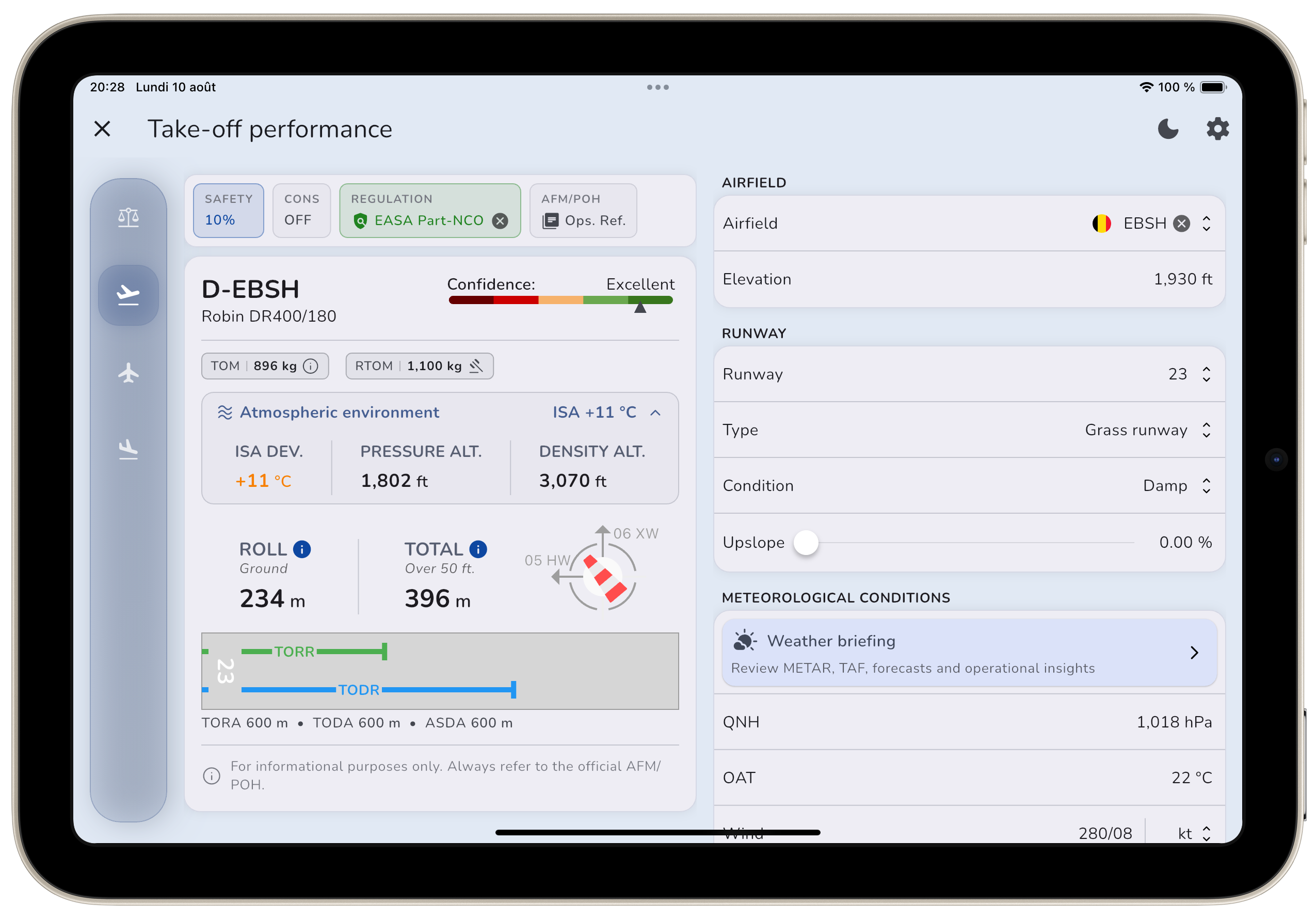
Task: Collapse the Atmospheric environment section
Action: click(656, 413)
